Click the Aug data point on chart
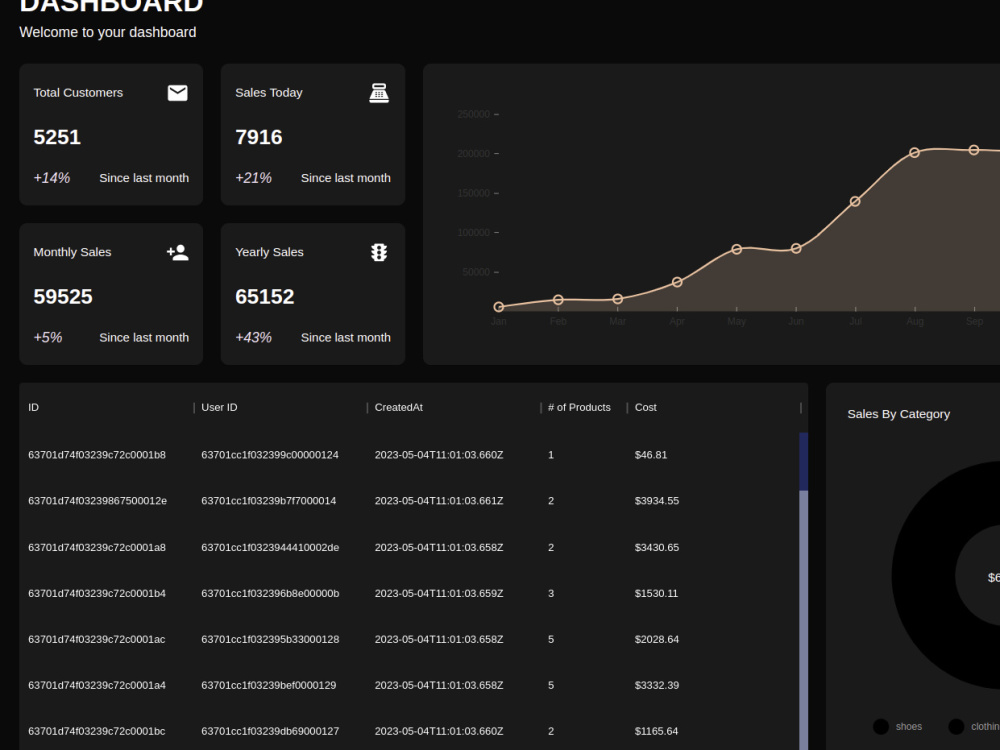1000x750 pixels. 915,152
